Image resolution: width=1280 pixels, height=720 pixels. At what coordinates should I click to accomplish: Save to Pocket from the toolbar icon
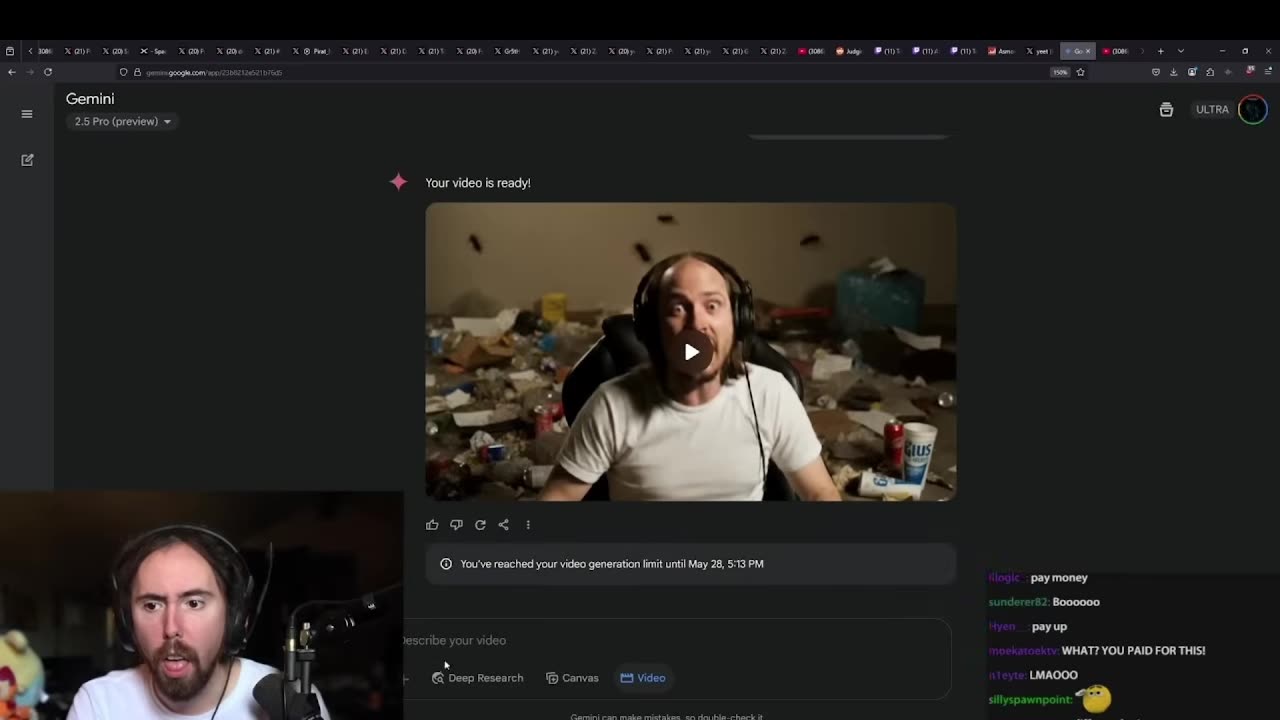click(1156, 72)
